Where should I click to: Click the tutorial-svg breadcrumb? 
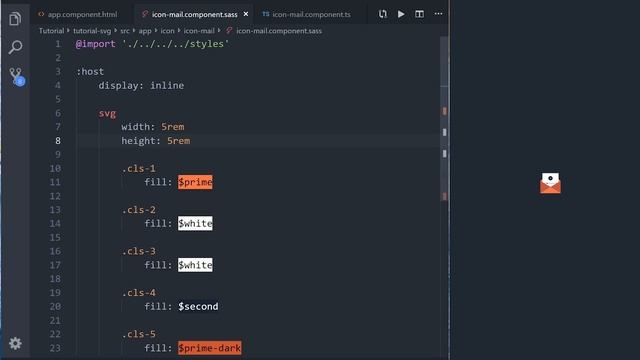point(92,31)
